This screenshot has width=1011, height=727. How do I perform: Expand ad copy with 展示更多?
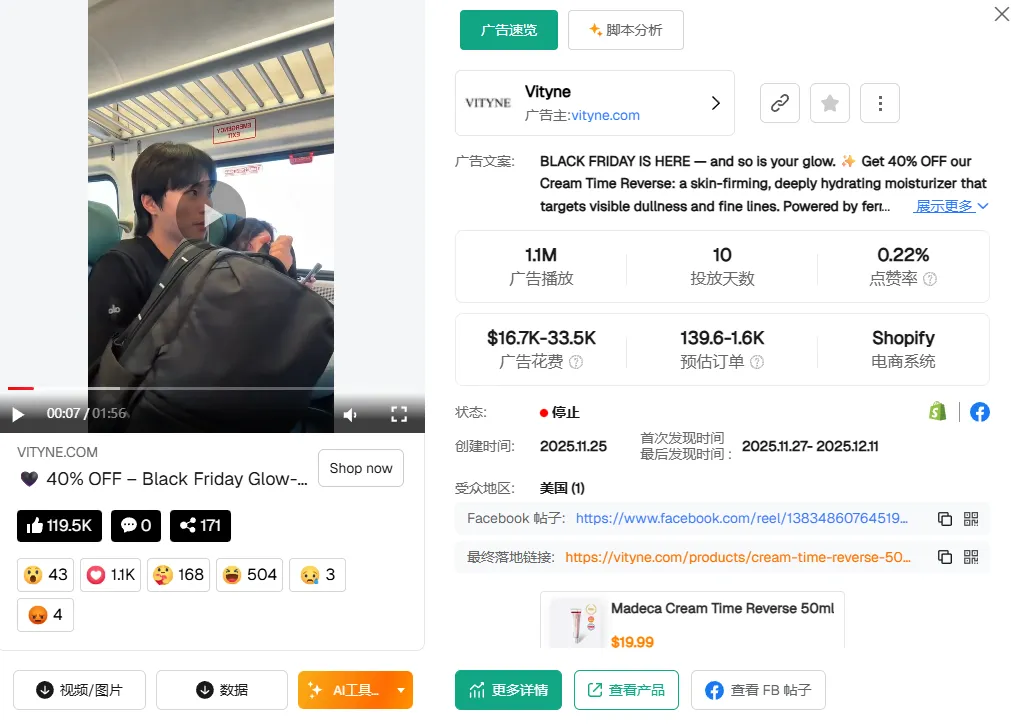(x=951, y=206)
